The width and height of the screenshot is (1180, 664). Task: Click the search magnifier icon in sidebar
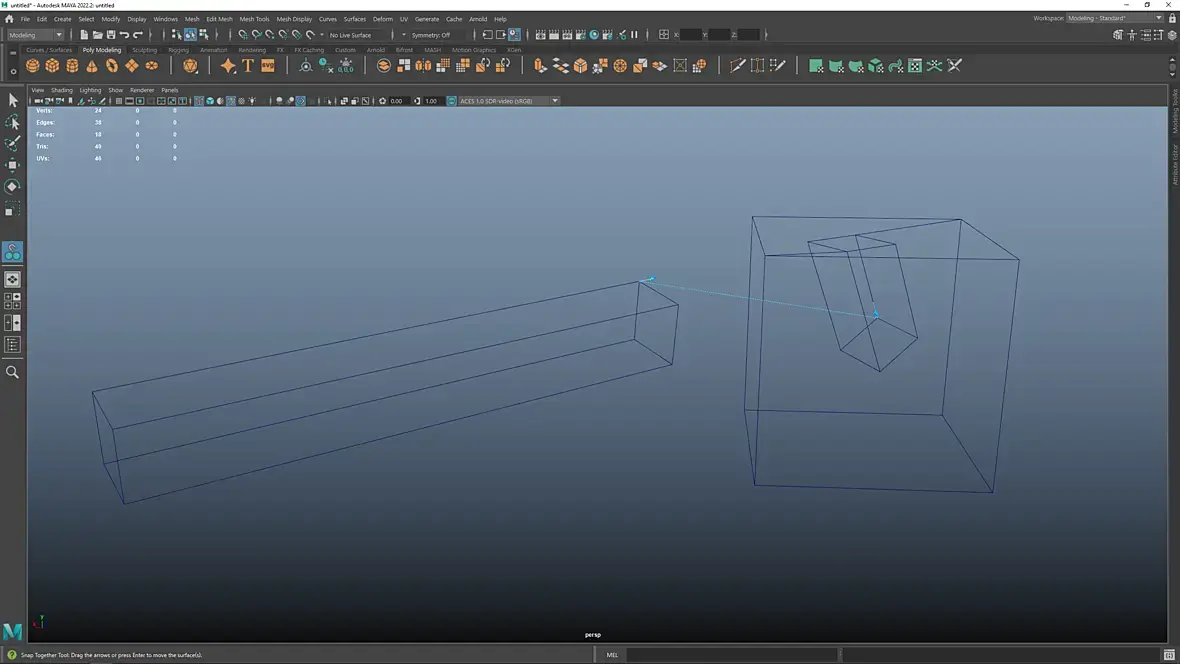(x=13, y=372)
